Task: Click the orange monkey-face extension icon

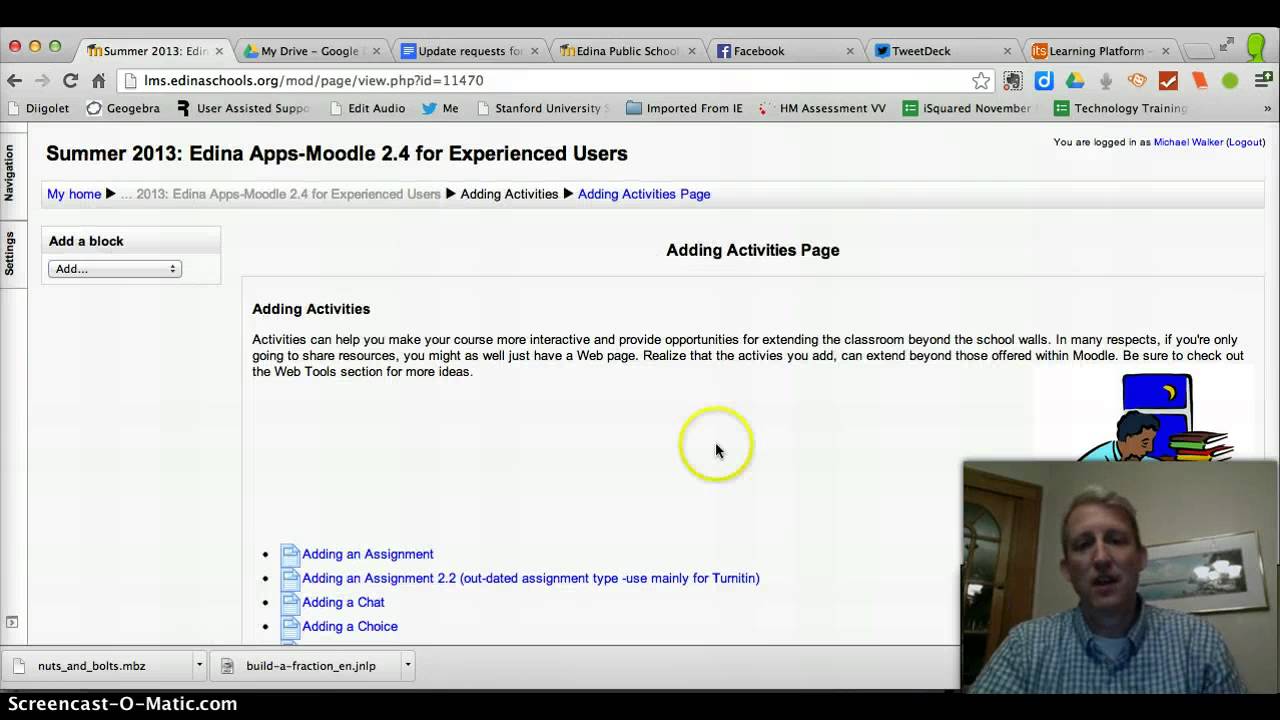Action: point(1137,81)
